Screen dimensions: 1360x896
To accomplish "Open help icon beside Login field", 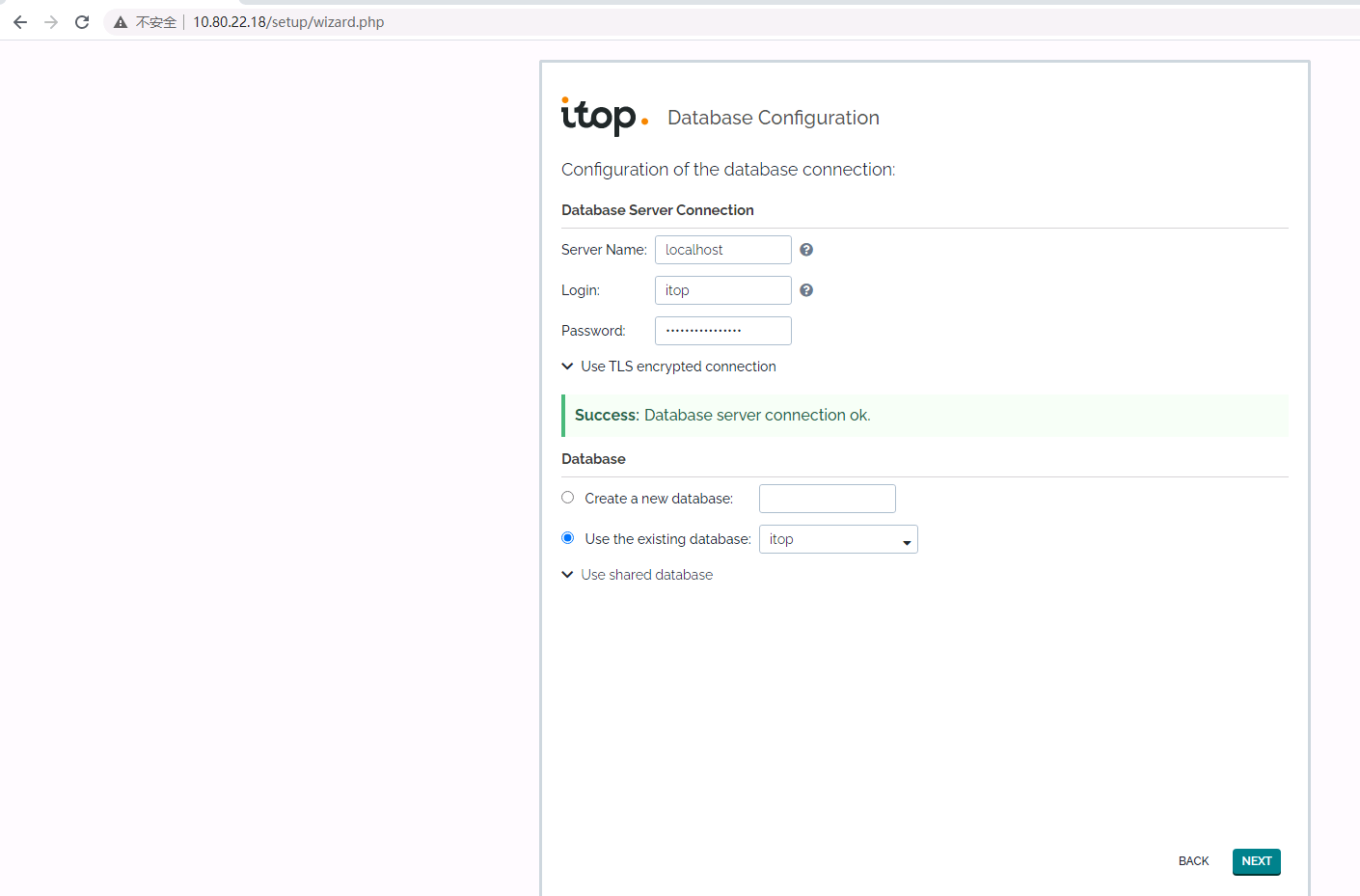I will (x=806, y=290).
